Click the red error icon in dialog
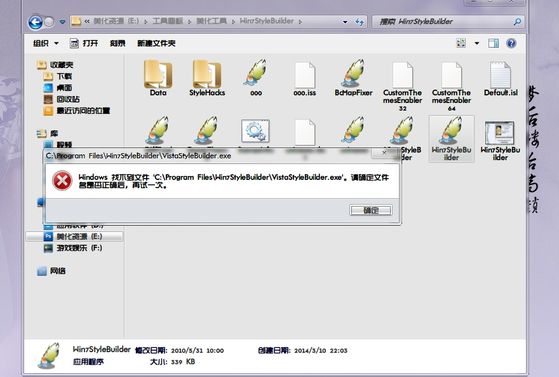The height and width of the screenshot is (377, 559). (62, 180)
